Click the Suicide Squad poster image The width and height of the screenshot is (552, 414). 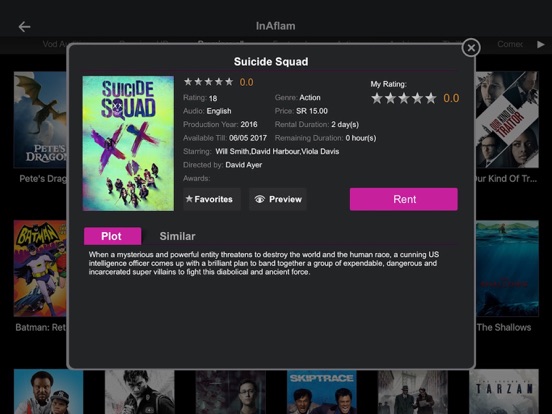128,143
